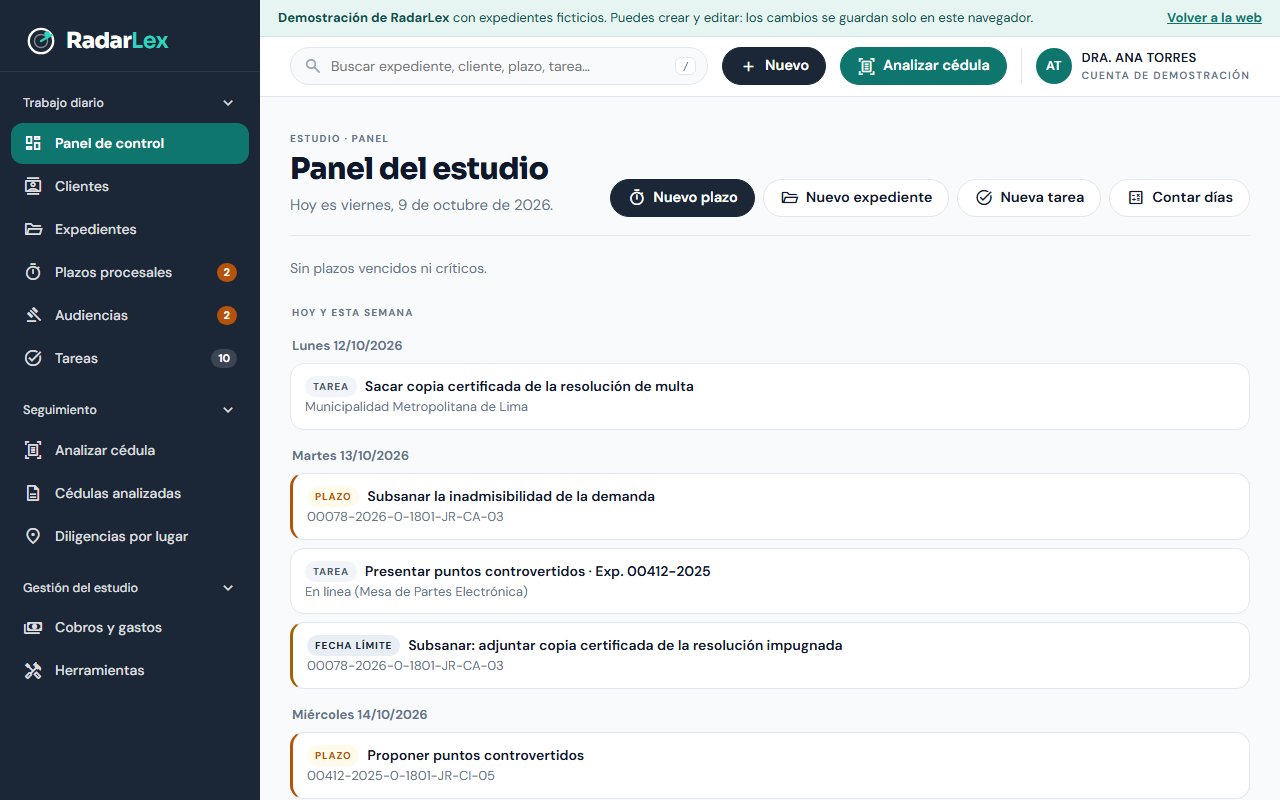Click the Nuevo button in top bar
The width and height of the screenshot is (1280, 800).
click(774, 66)
